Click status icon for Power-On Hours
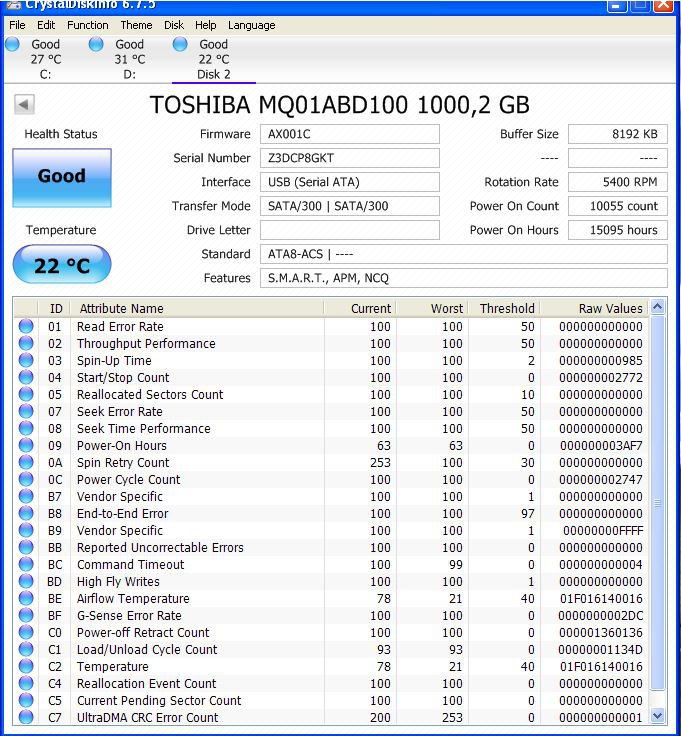Image resolution: width=681 pixels, height=736 pixels. point(26,445)
